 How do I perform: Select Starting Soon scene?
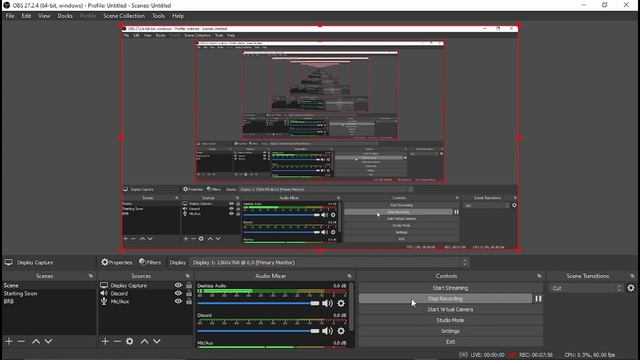49,293
